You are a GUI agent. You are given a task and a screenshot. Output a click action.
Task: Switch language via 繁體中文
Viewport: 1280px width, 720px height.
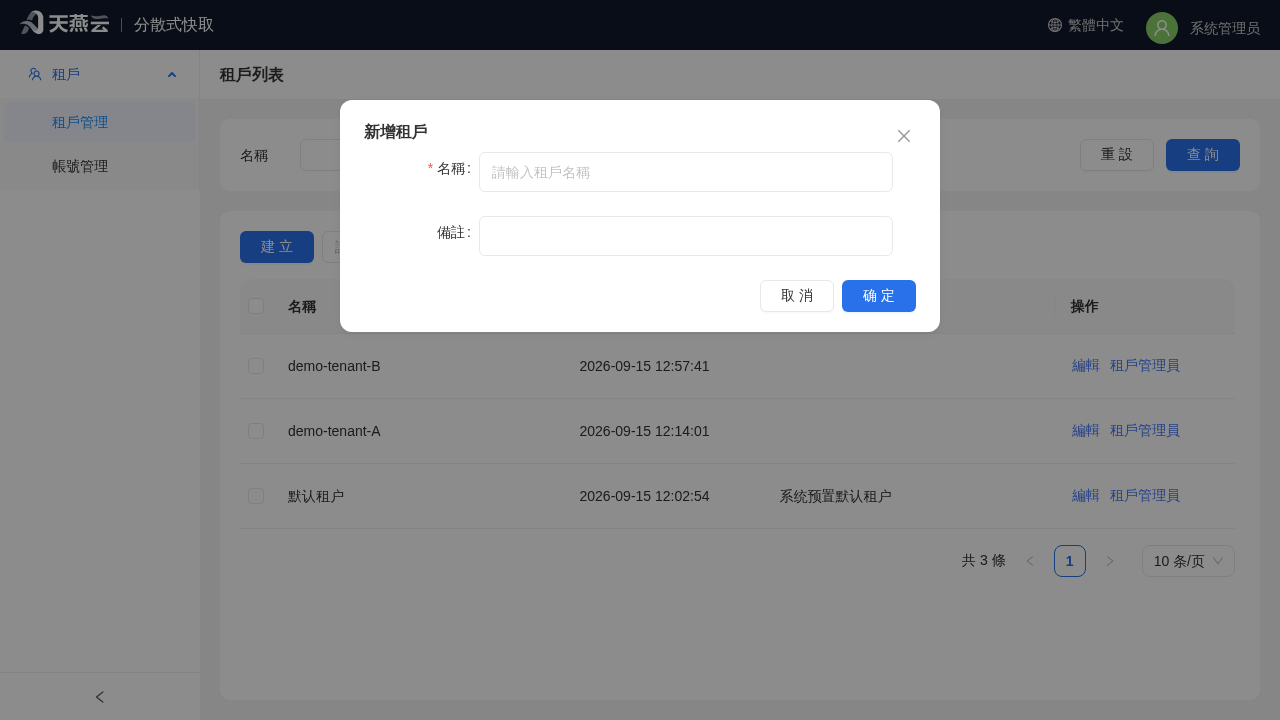(1096, 25)
